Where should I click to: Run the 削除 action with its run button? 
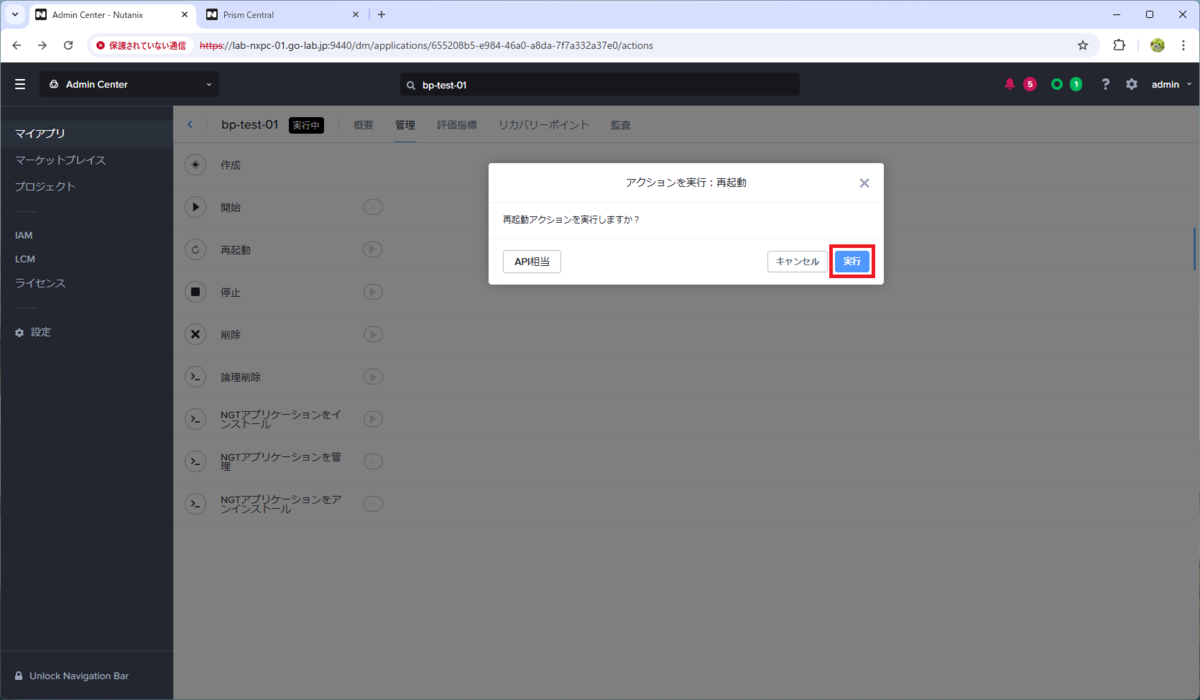373,334
